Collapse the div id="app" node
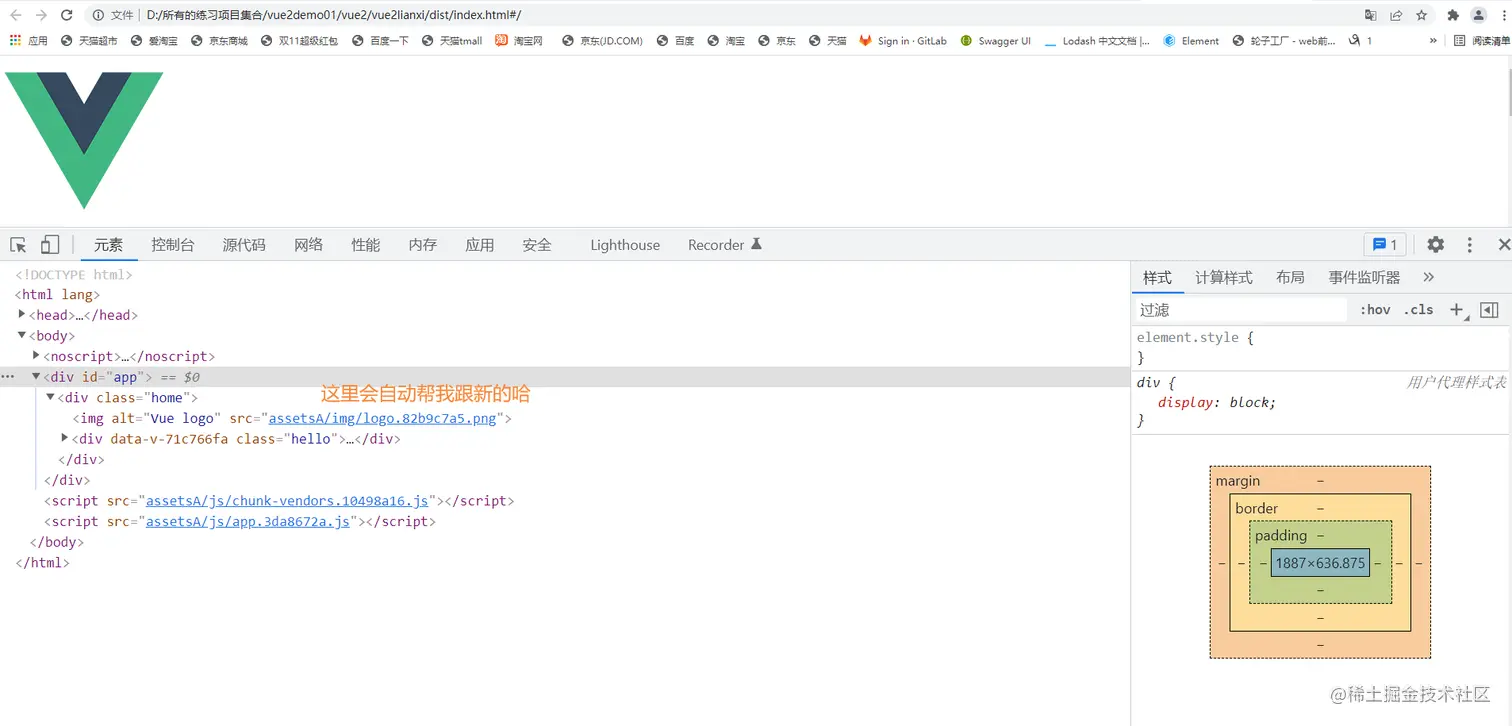This screenshot has height=726, width=1512. click(x=36, y=376)
